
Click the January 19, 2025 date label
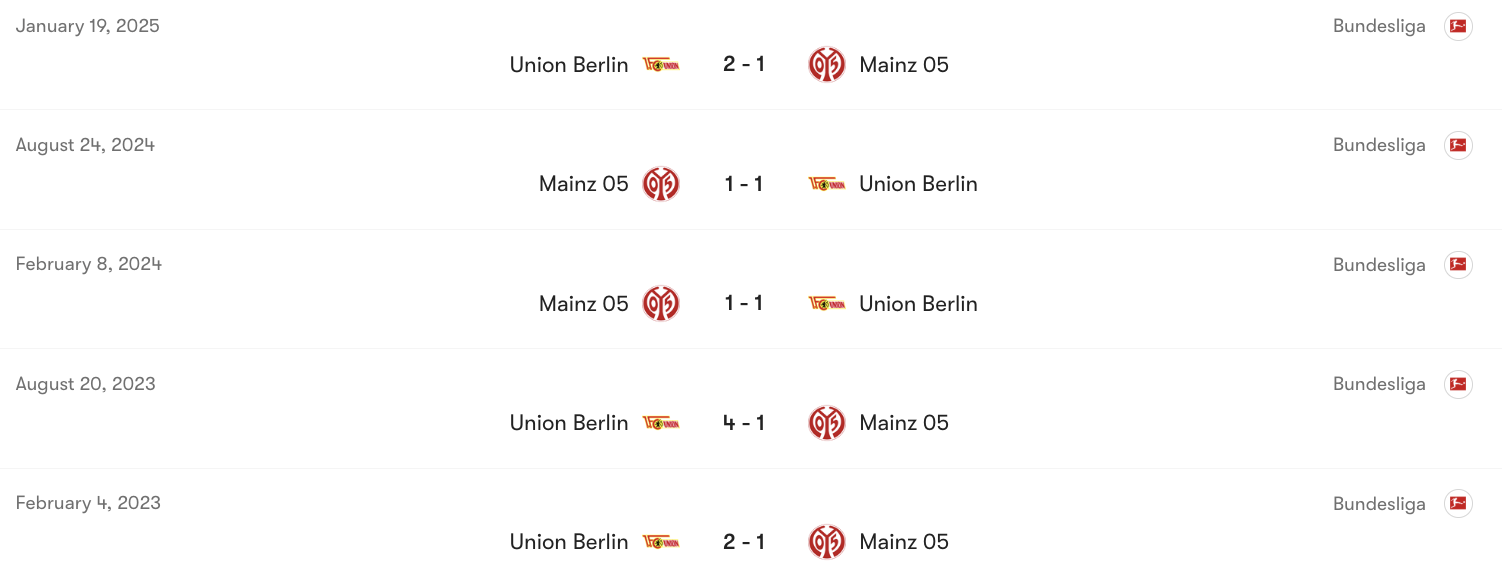[x=87, y=26]
